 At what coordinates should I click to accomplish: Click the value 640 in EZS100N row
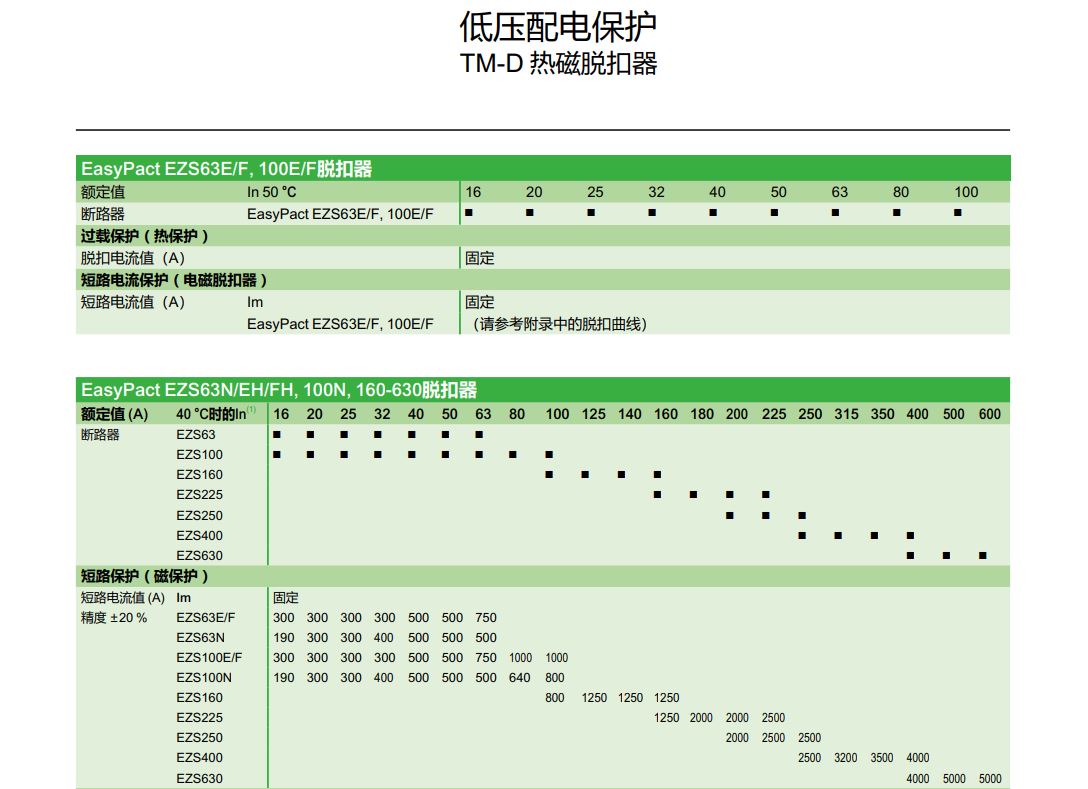tap(519, 678)
